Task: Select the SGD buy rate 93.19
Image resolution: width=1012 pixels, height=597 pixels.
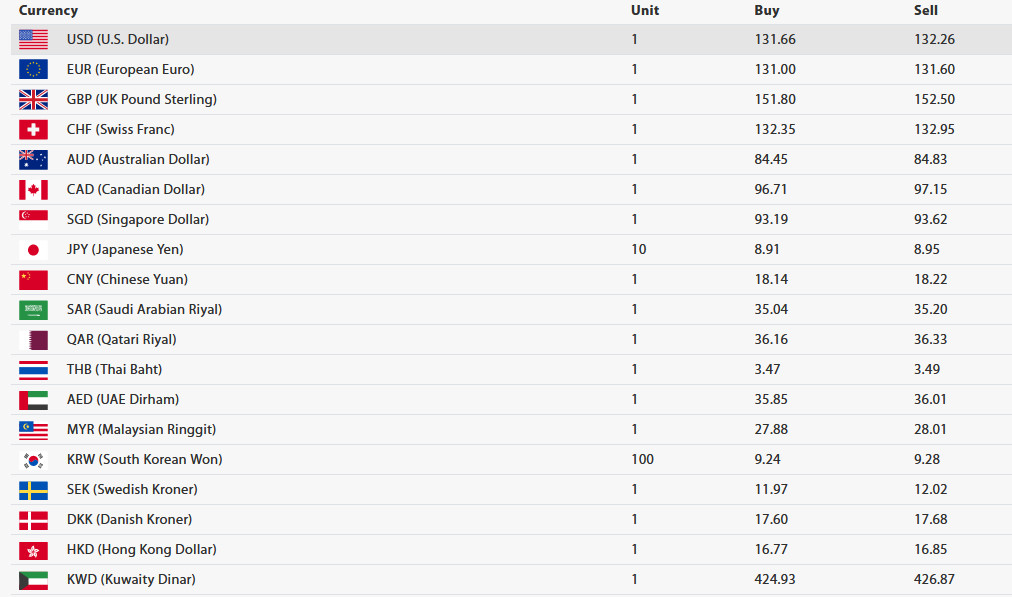Action: (771, 219)
